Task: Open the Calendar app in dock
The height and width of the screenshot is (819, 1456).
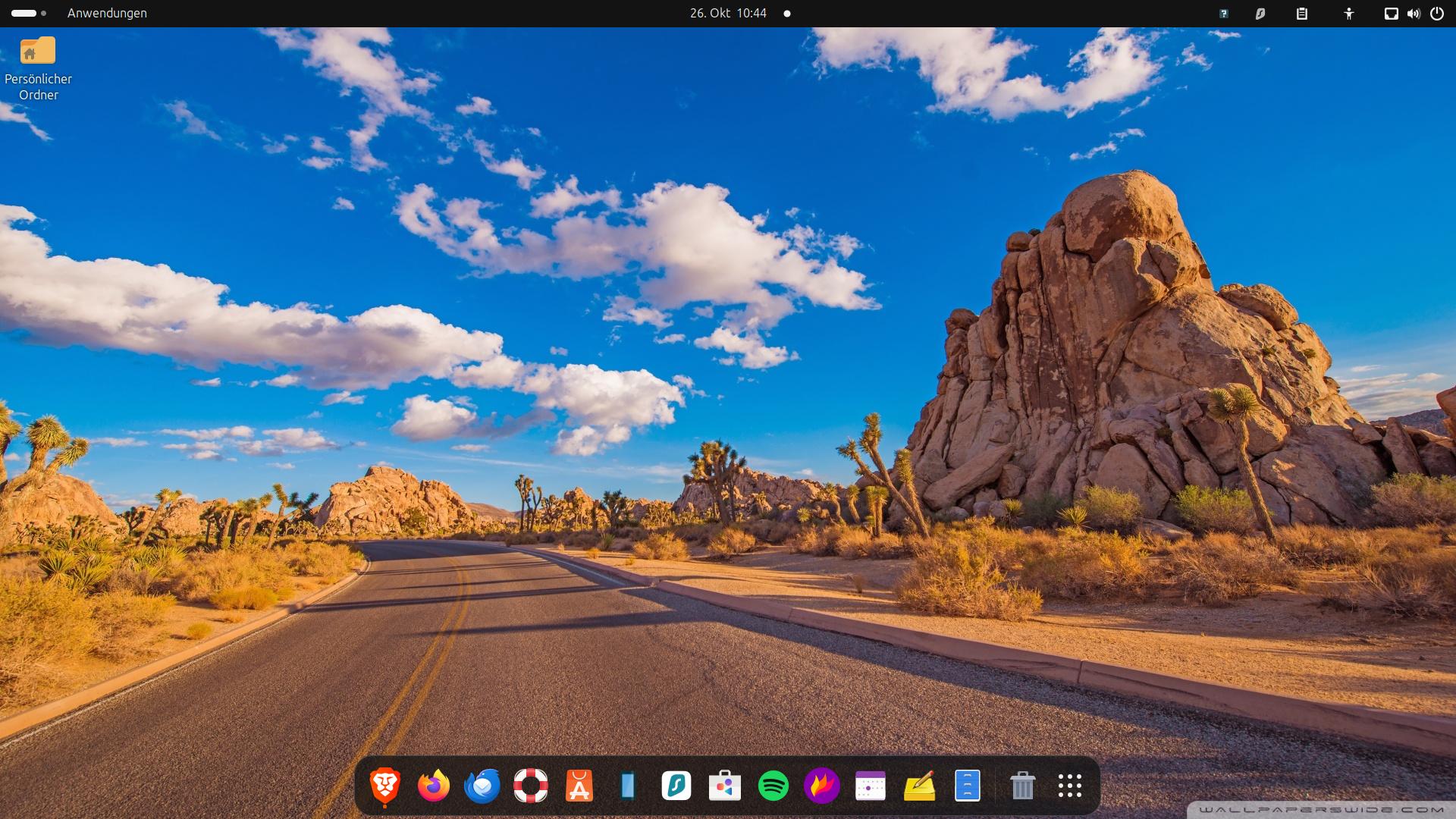Action: tap(871, 786)
